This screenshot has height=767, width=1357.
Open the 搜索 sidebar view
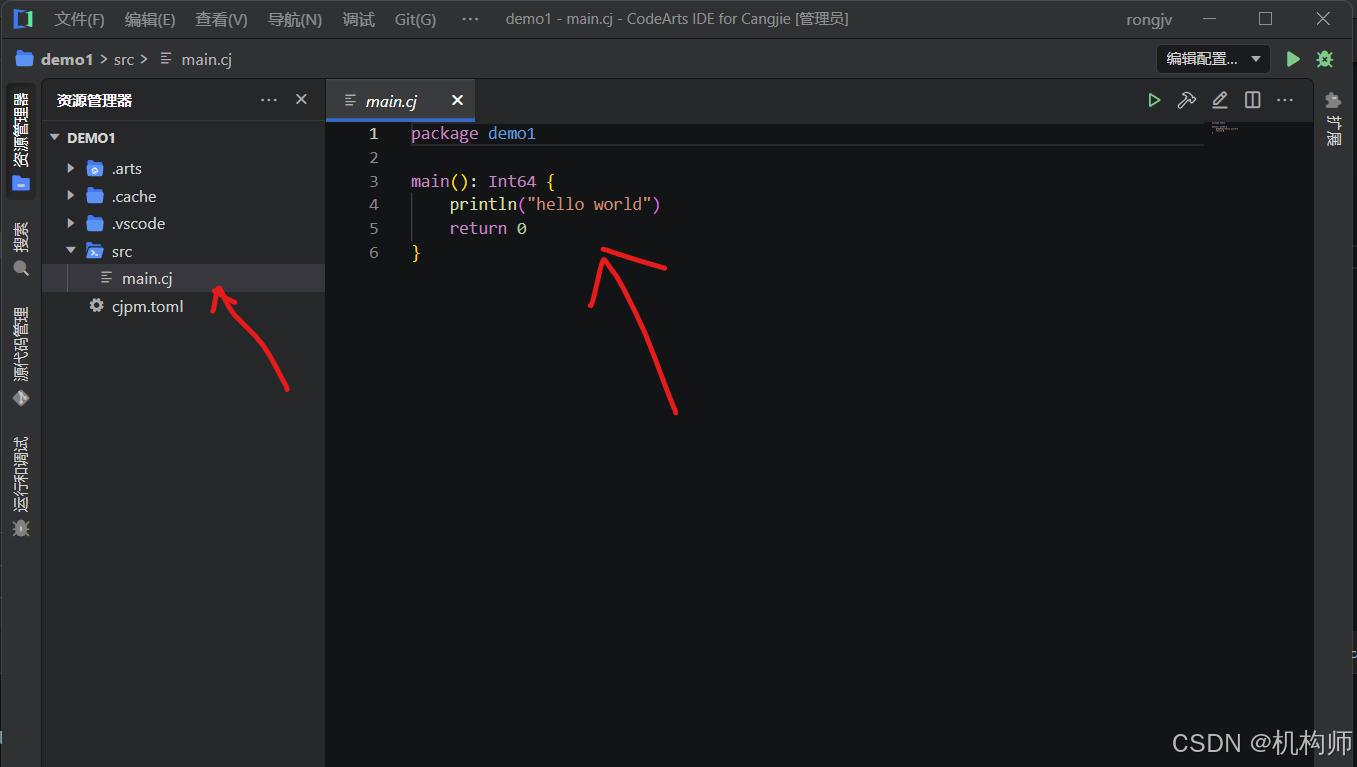pos(21,249)
